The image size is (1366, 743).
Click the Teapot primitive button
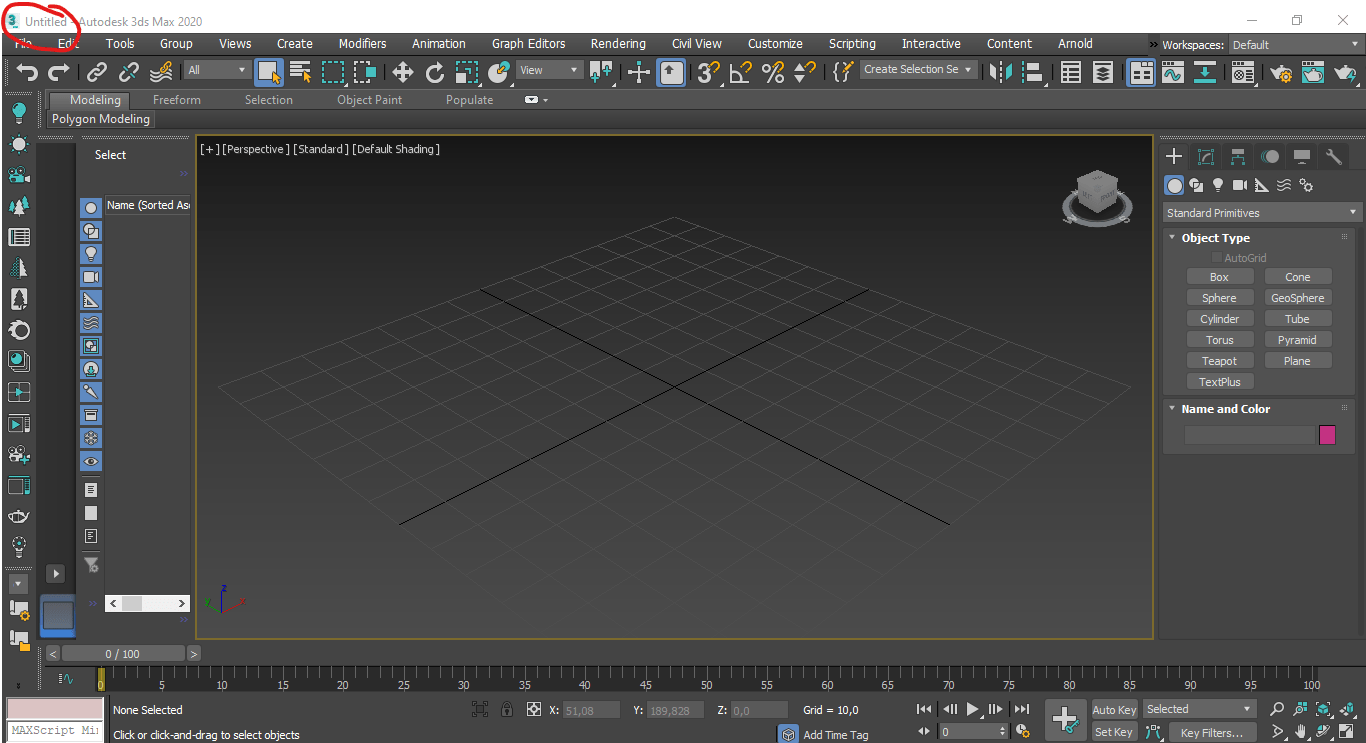[1219, 361]
